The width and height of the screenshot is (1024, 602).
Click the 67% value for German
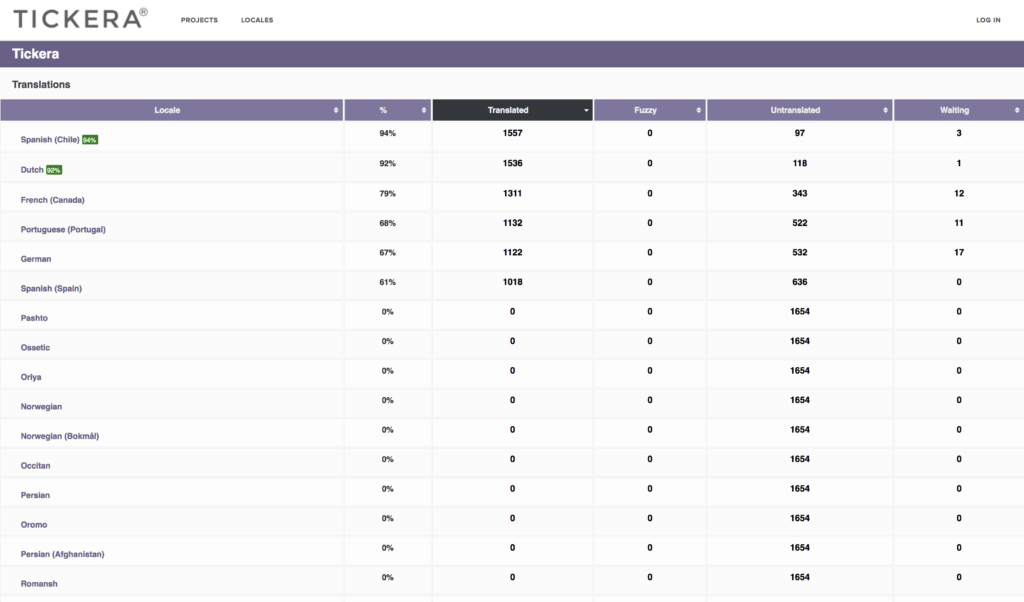point(387,252)
